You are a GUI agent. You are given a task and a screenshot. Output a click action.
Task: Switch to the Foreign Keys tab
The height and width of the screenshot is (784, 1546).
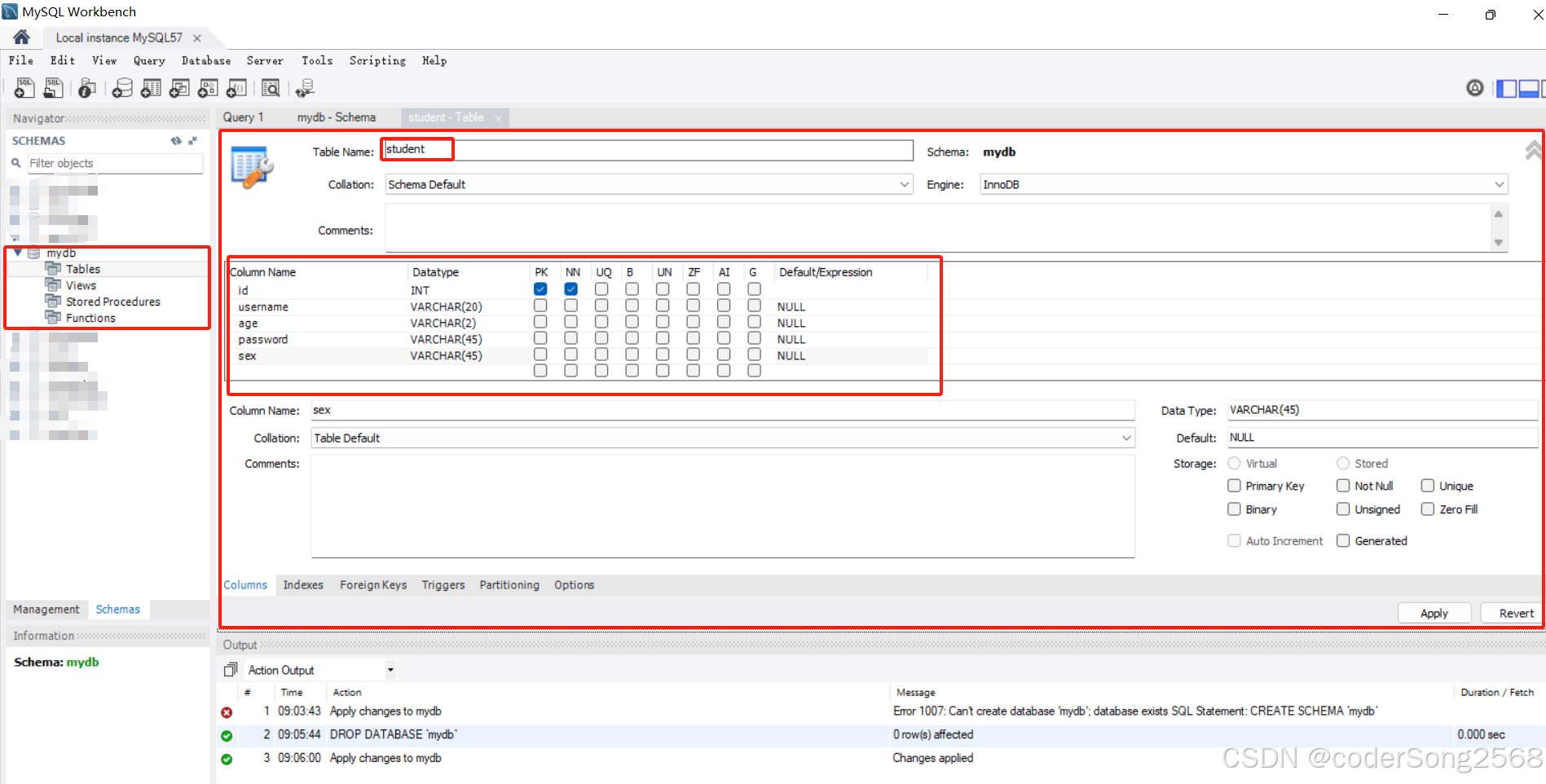(373, 585)
